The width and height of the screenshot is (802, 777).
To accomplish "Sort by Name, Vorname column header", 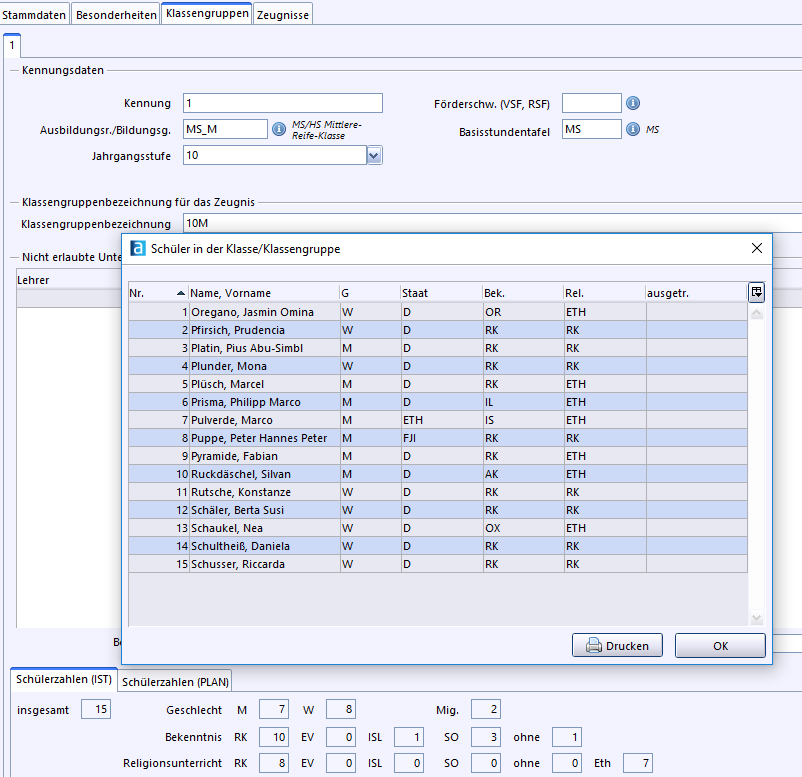I will pos(263,293).
